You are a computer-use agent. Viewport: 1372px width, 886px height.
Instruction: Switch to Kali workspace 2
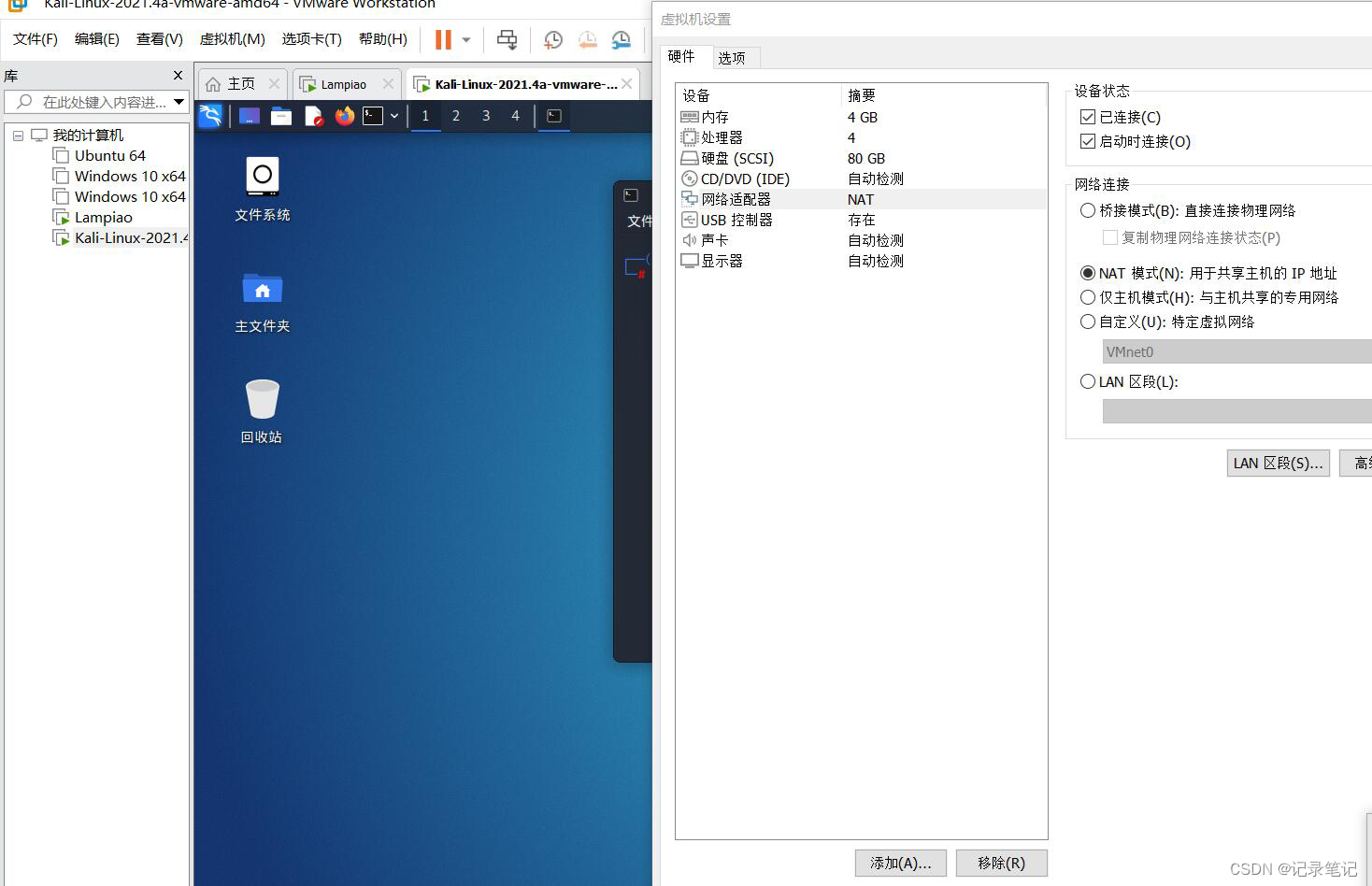[x=456, y=116]
